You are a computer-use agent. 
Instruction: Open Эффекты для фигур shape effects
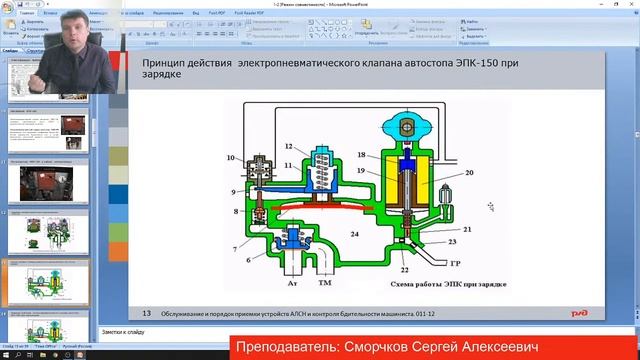430,36
